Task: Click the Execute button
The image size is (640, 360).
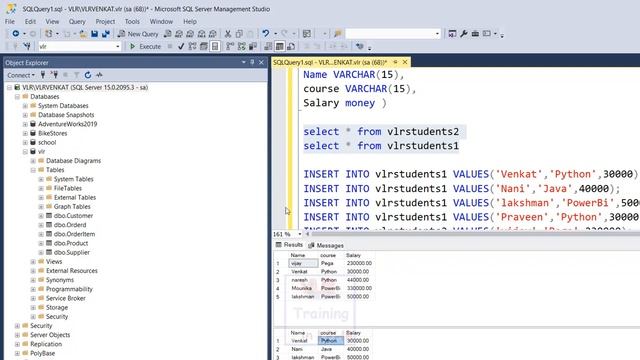Action: click(145, 47)
